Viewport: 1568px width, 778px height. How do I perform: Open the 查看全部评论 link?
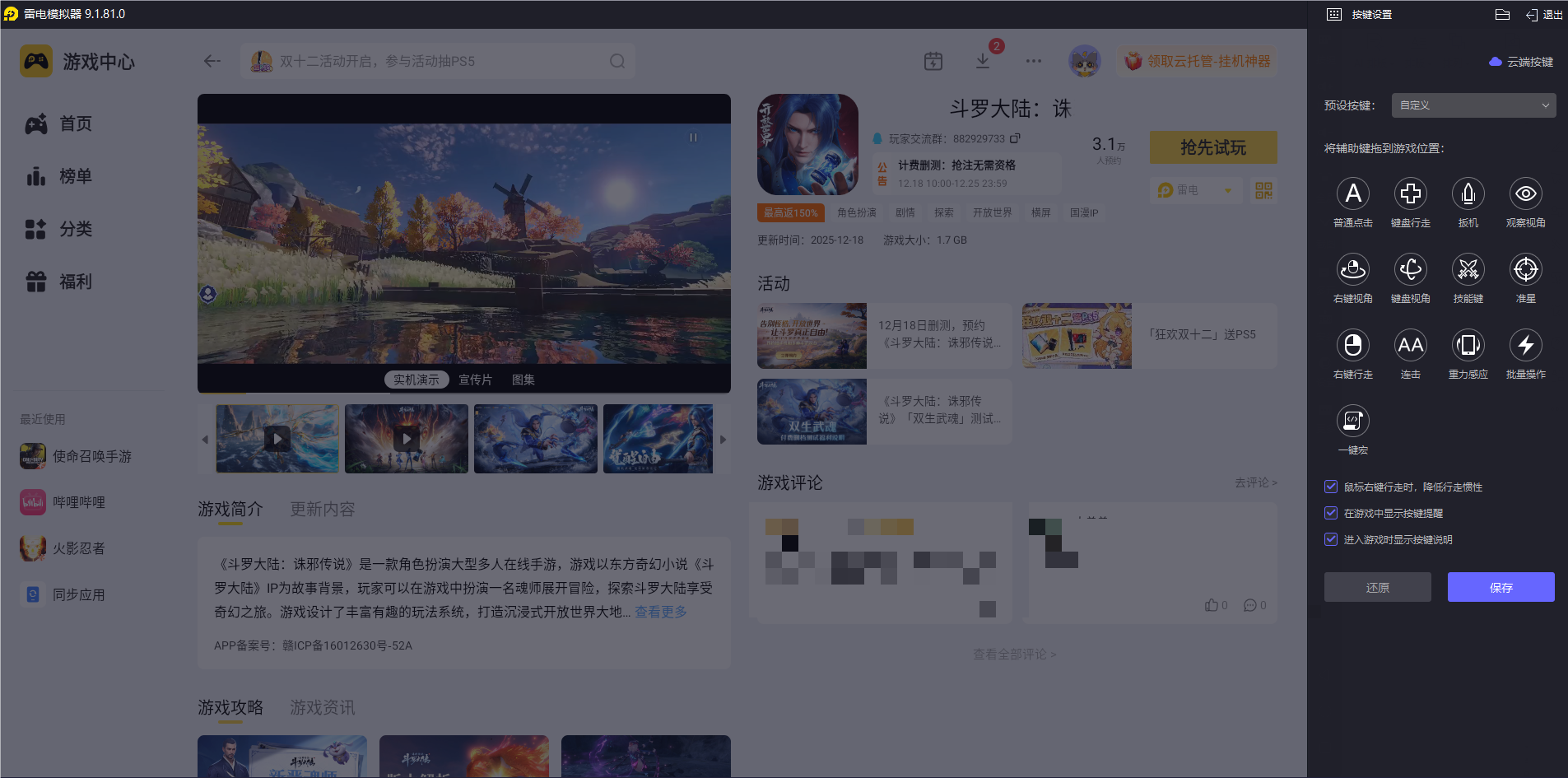click(1015, 654)
